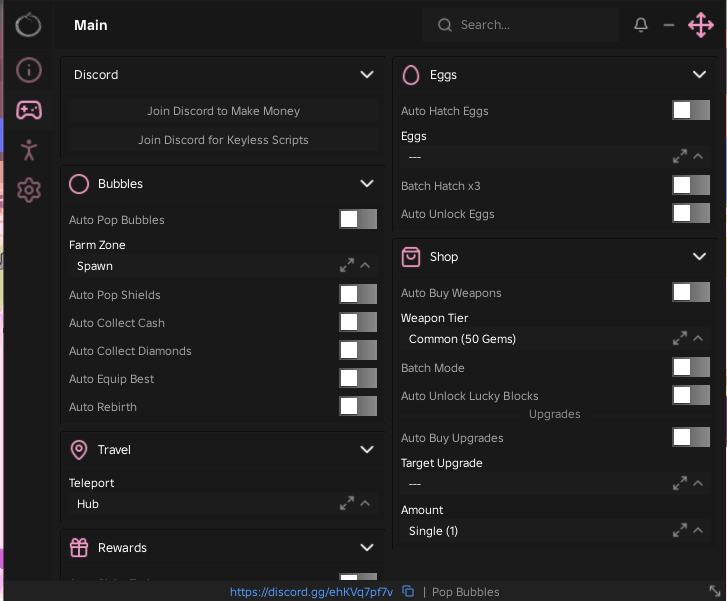Click the Rewards gift icon
727x601 pixels.
click(x=79, y=548)
